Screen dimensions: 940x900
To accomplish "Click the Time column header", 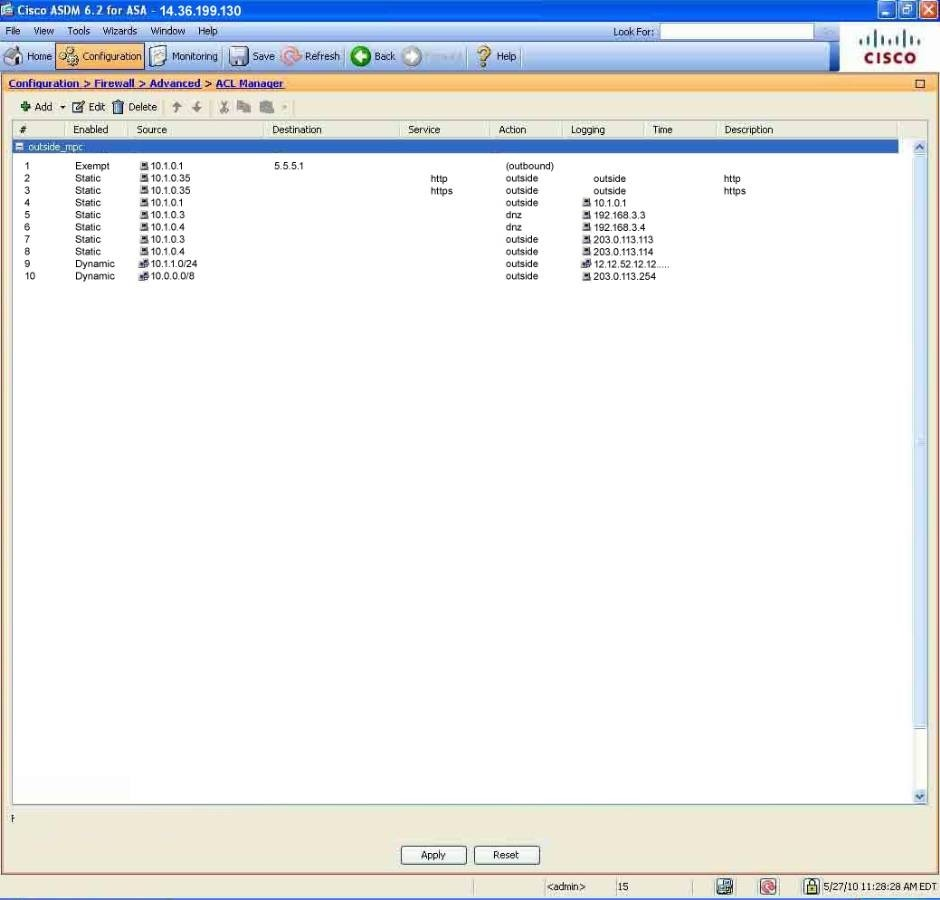I will point(680,130).
